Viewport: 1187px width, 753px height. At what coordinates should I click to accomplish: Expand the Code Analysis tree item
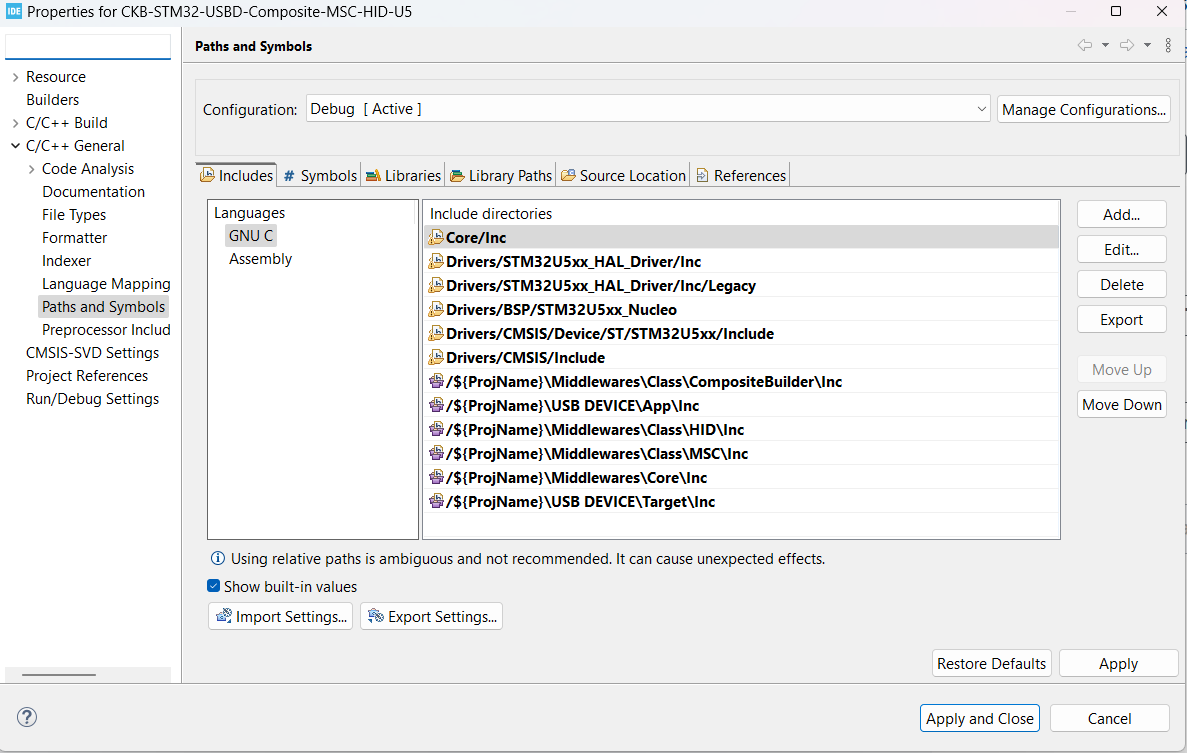[30, 168]
